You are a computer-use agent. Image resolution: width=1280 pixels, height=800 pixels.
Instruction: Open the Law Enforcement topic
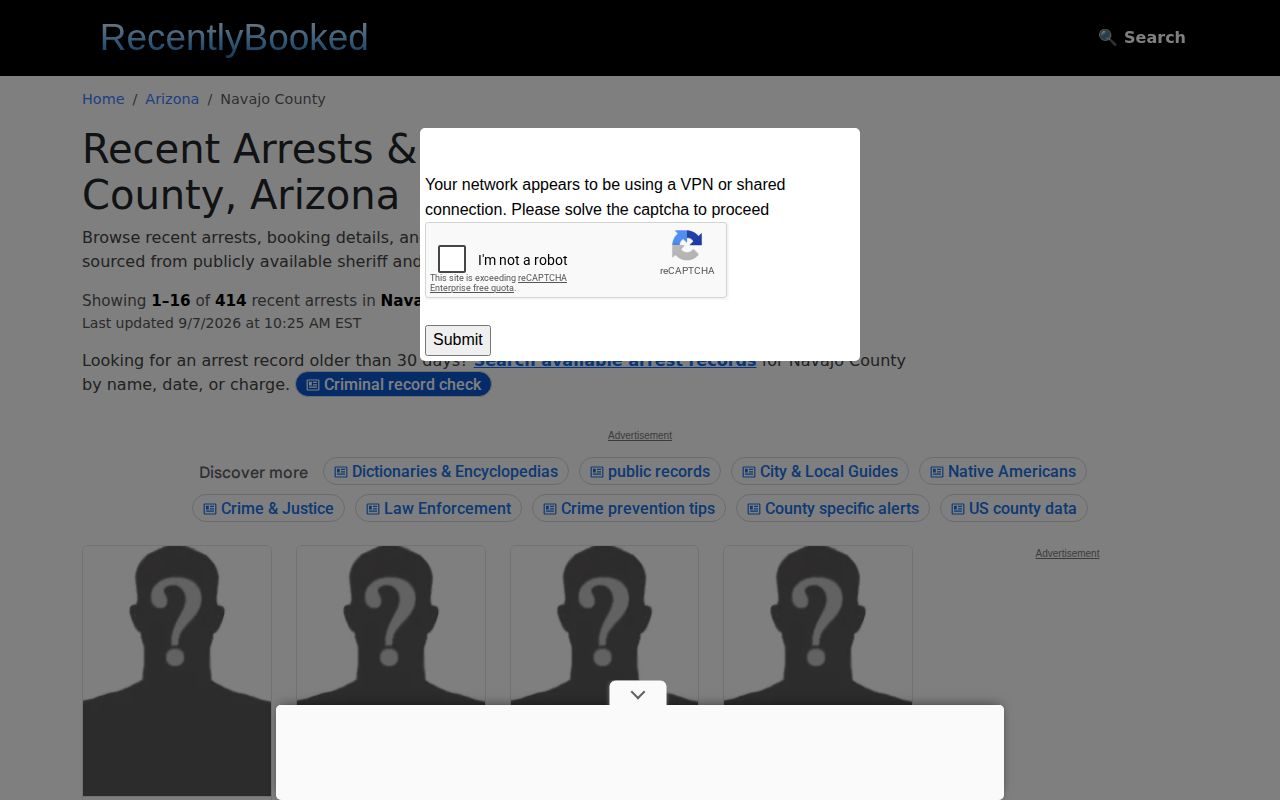click(x=439, y=508)
